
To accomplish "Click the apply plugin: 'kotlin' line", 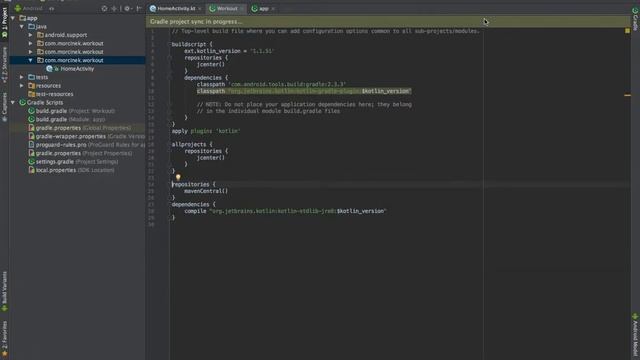I will [x=206, y=131].
